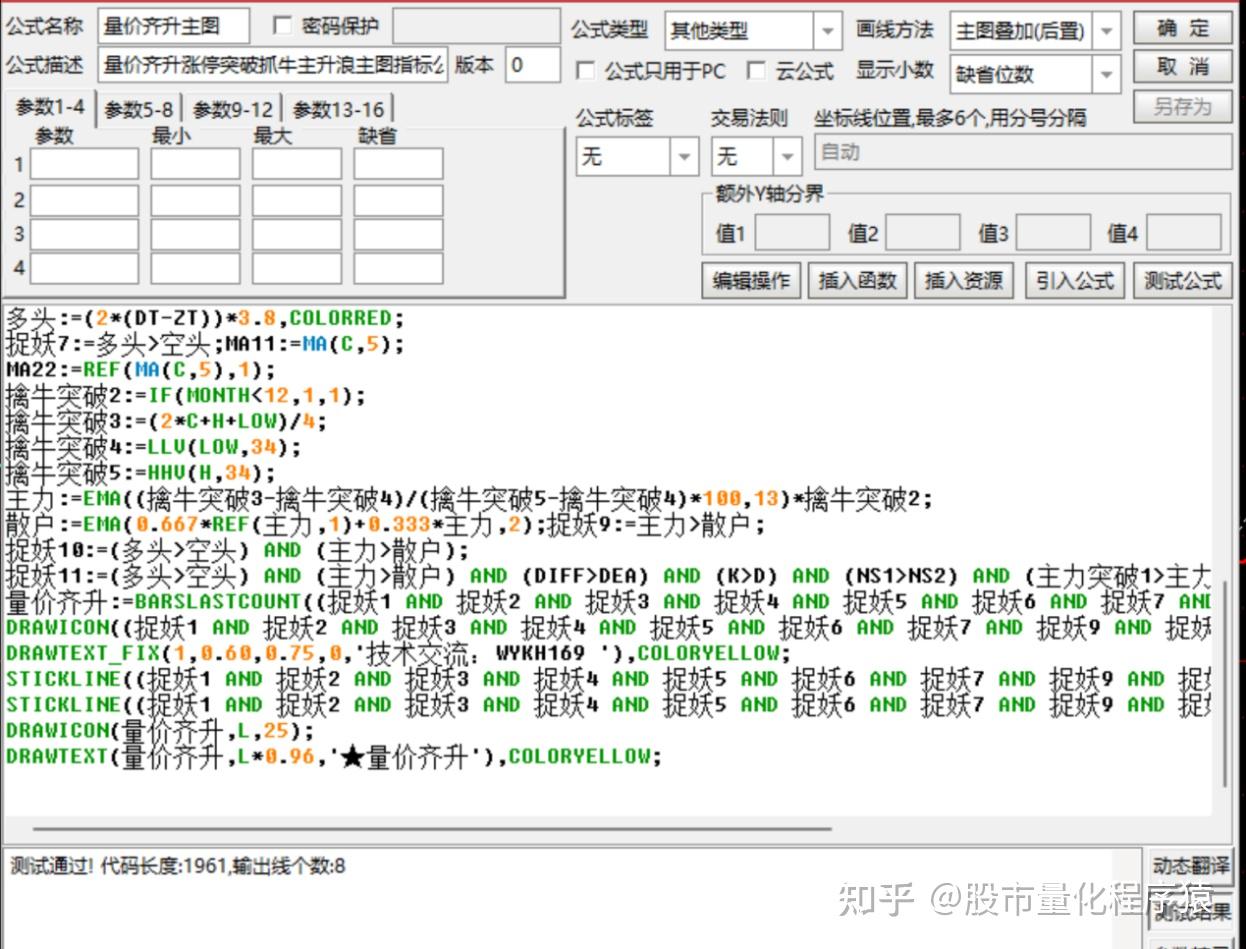Image resolution: width=1246 pixels, height=949 pixels.
Task: Run the 测试公式 button
Action: tap(1183, 281)
